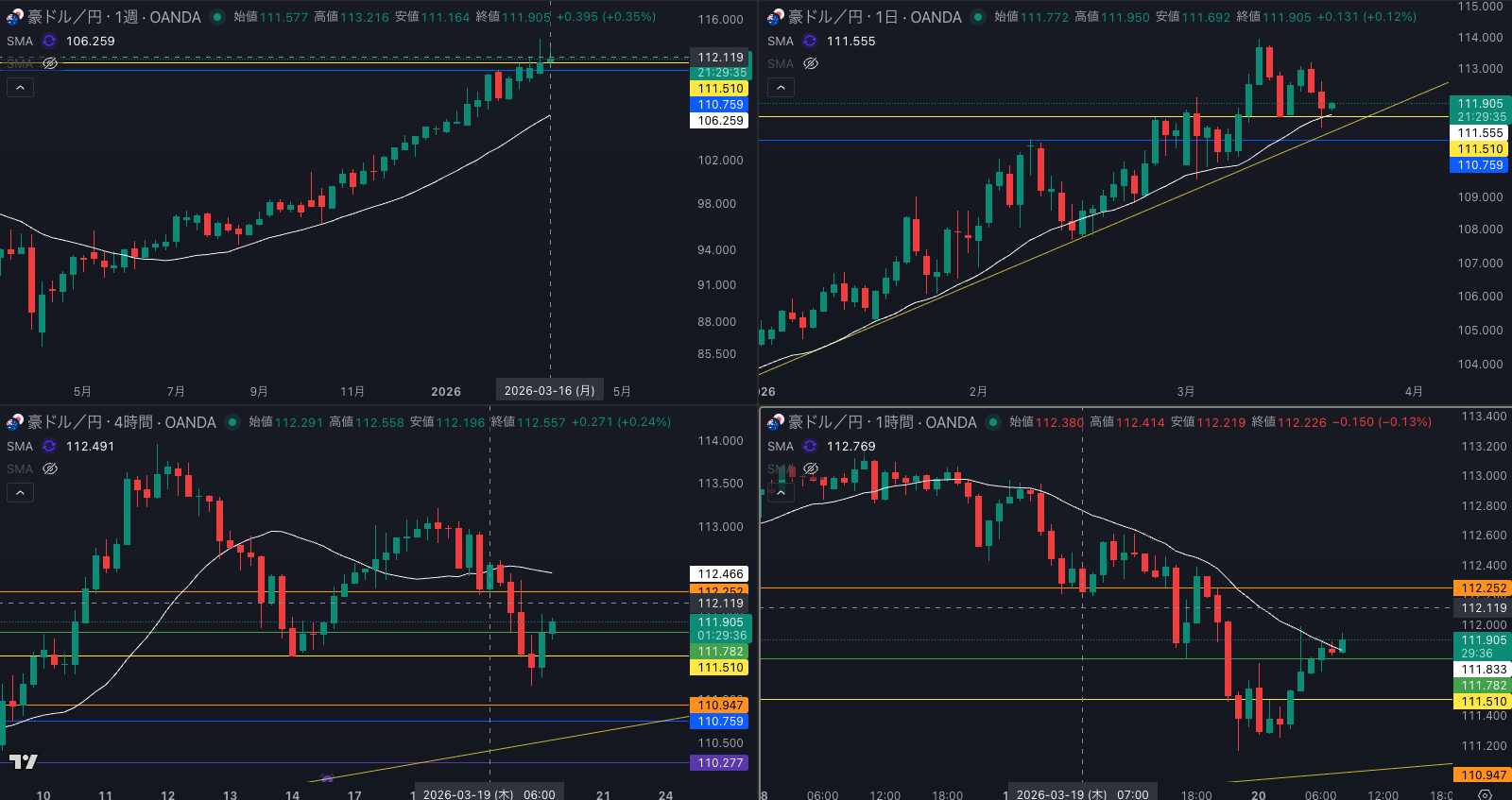This screenshot has width=1512, height=800.
Task: Click SMA sync icon on the 4-hour chart
Action: click(49, 446)
